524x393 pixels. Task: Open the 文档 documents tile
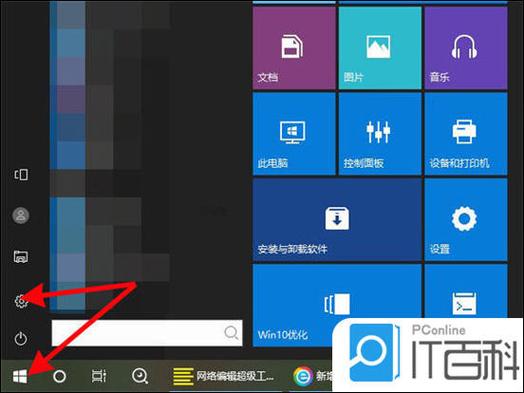(x=294, y=48)
